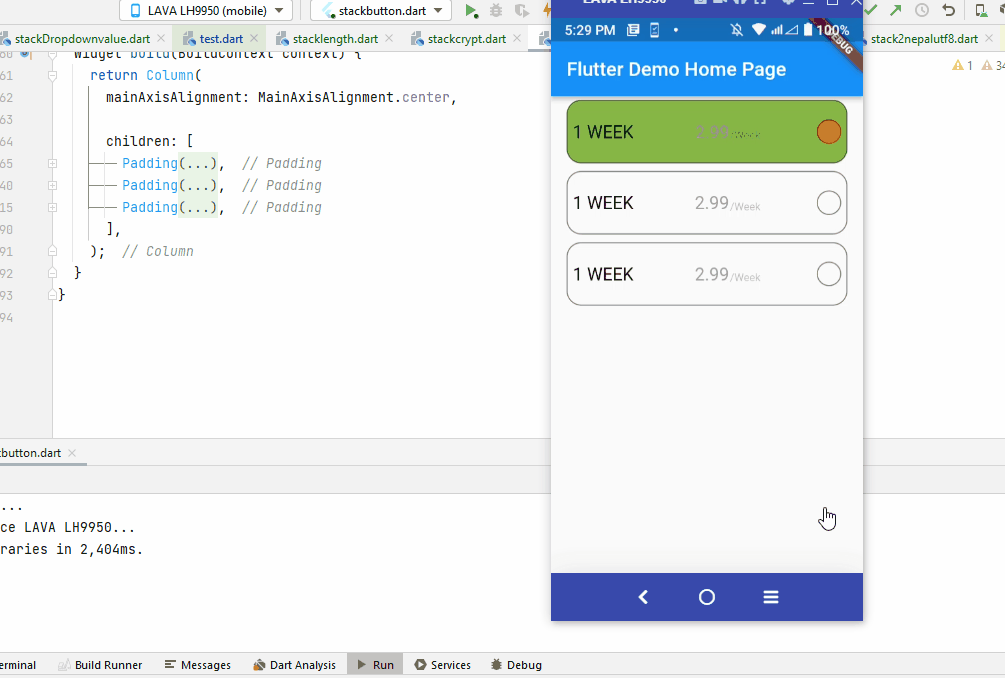Open history with the clock icon
The height and width of the screenshot is (678, 1005).
click(x=922, y=10)
